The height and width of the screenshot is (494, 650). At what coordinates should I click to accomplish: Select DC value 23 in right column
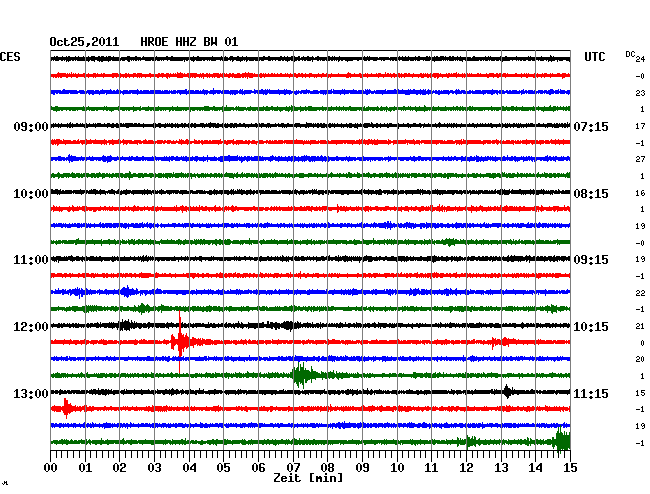tap(640, 93)
